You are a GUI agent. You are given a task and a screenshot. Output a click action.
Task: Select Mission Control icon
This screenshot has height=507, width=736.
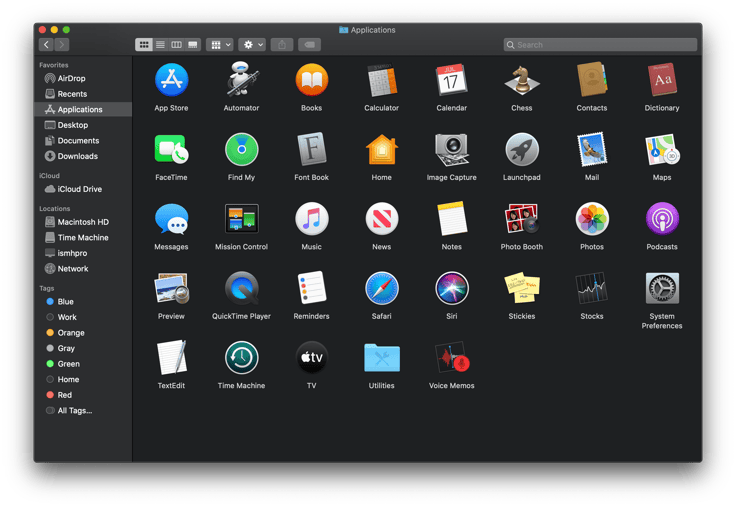pyautogui.click(x=241, y=219)
